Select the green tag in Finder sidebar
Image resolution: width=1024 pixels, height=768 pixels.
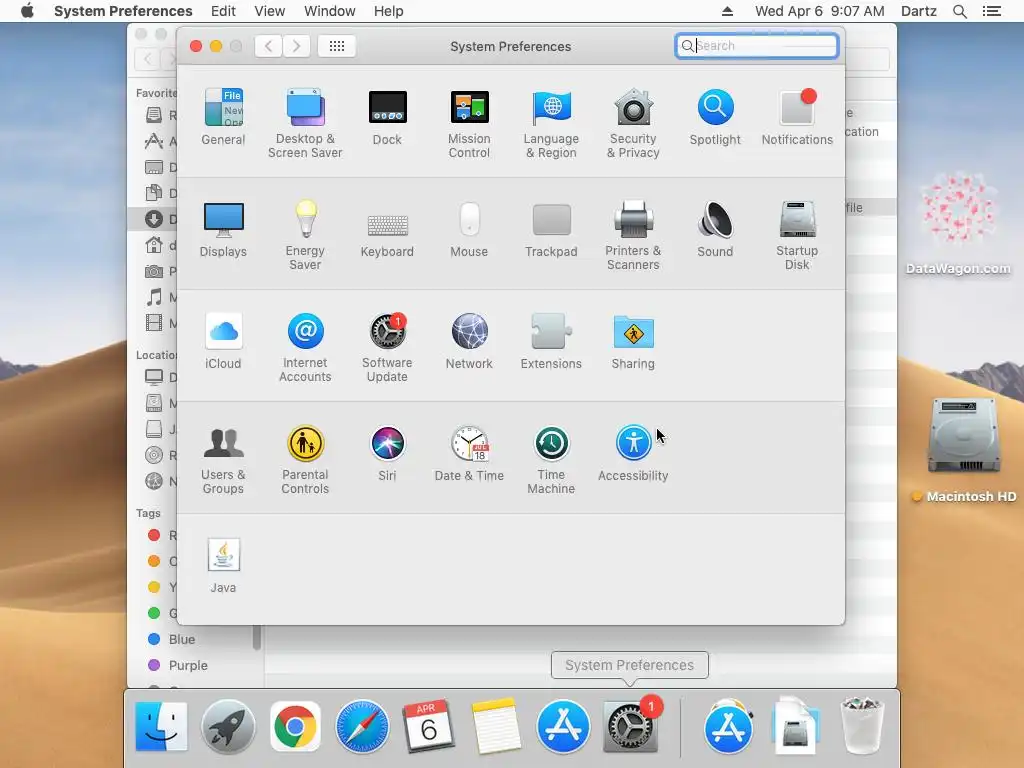(154, 613)
